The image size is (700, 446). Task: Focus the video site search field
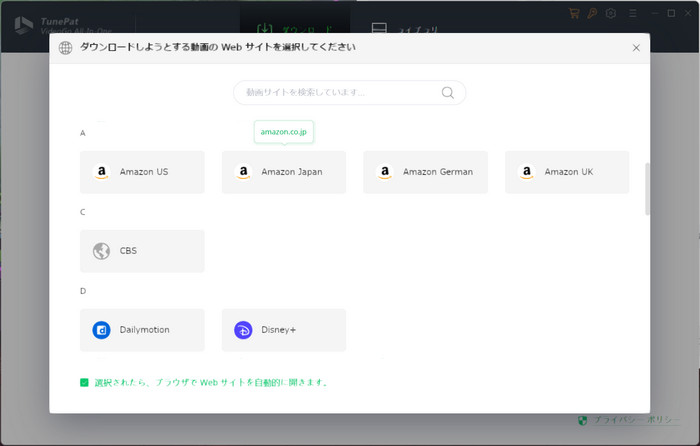[350, 92]
